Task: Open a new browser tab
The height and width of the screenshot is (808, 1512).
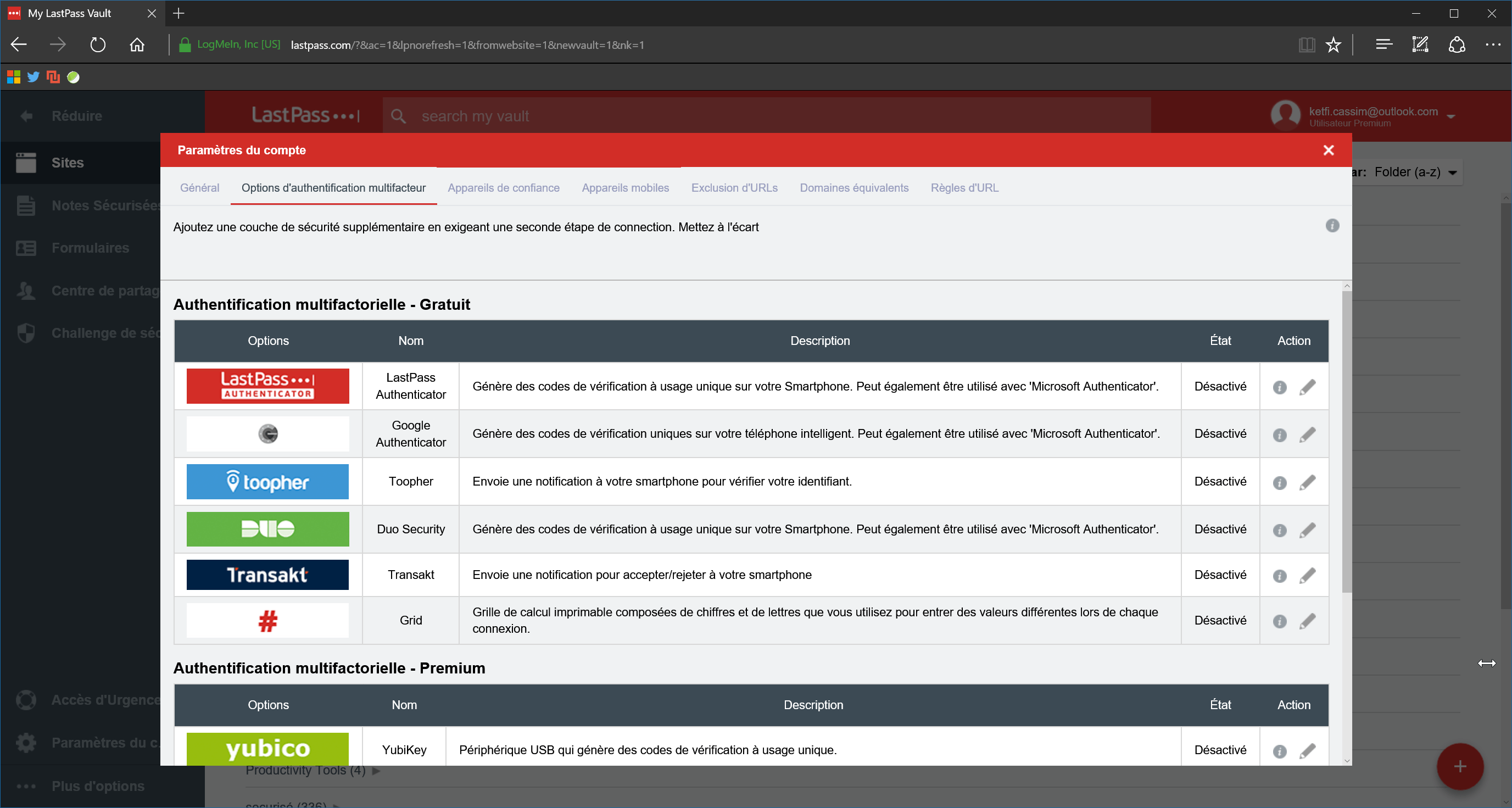Action: click(x=179, y=13)
